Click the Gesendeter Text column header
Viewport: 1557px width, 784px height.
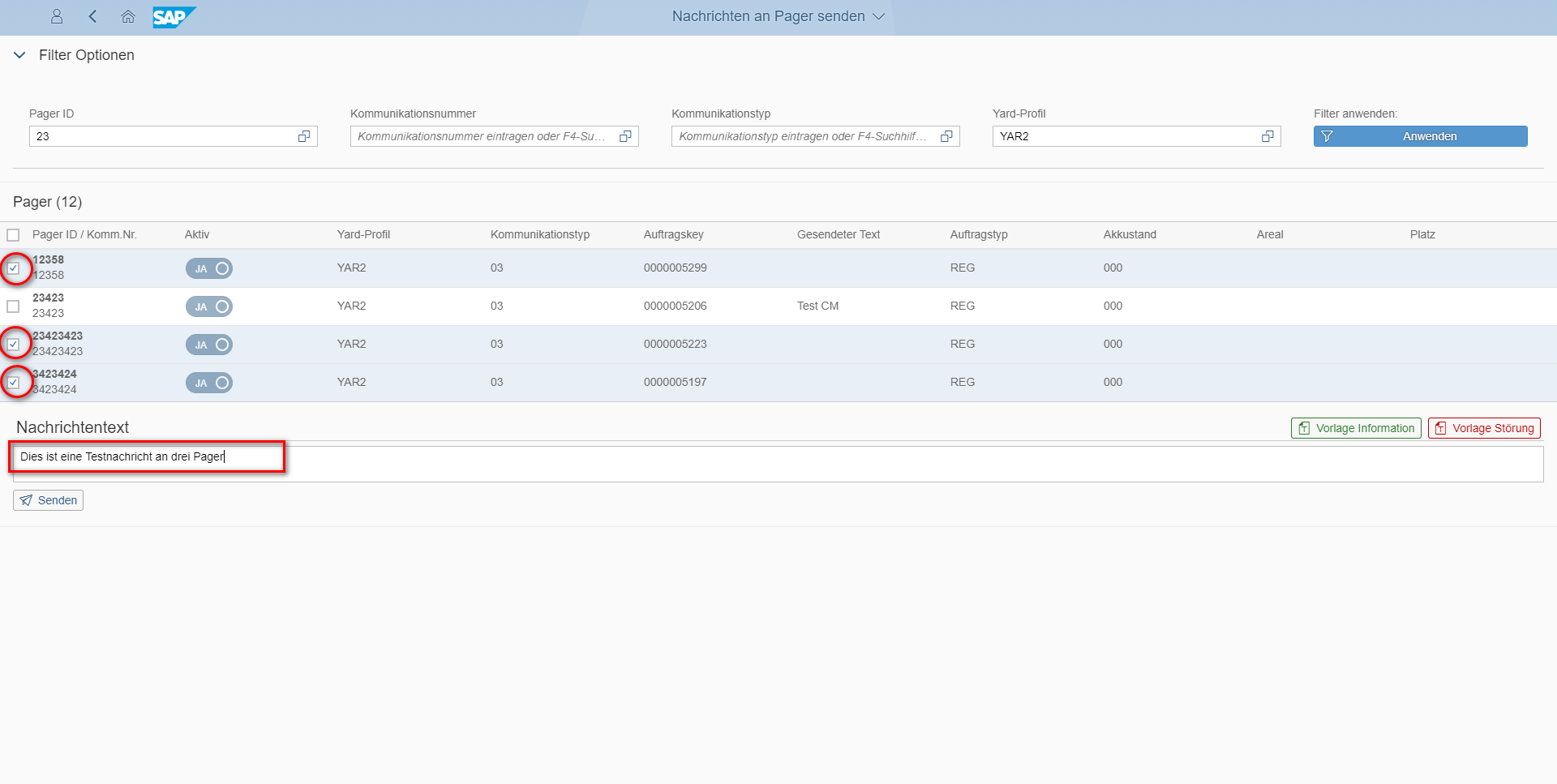pyautogui.click(x=839, y=234)
